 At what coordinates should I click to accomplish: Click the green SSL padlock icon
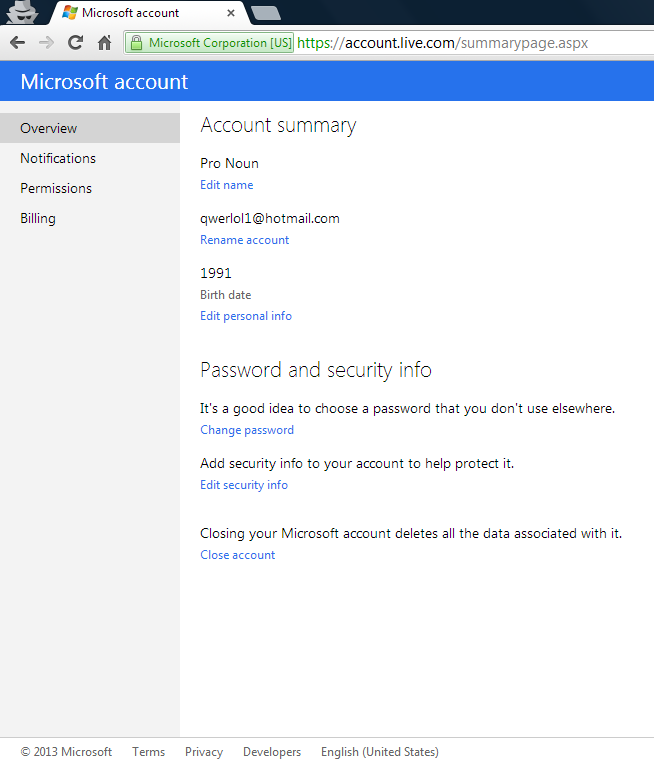click(137, 43)
